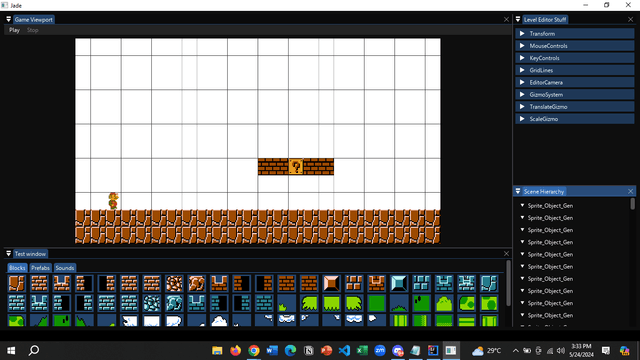Select the Level Editor Stuff tab
This screenshot has height=360, width=640.
545,20
